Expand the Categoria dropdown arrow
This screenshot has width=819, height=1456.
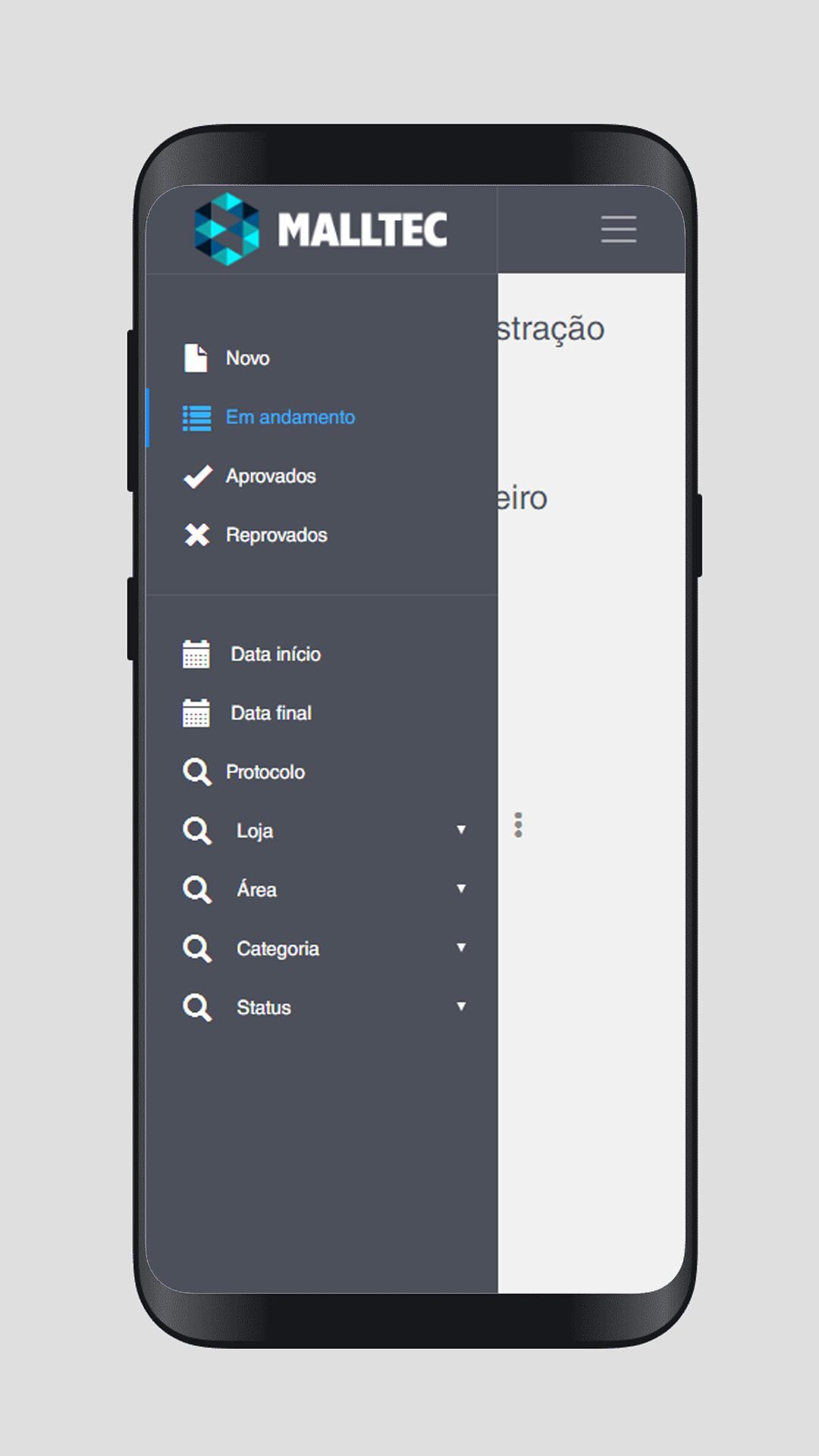[x=460, y=948]
